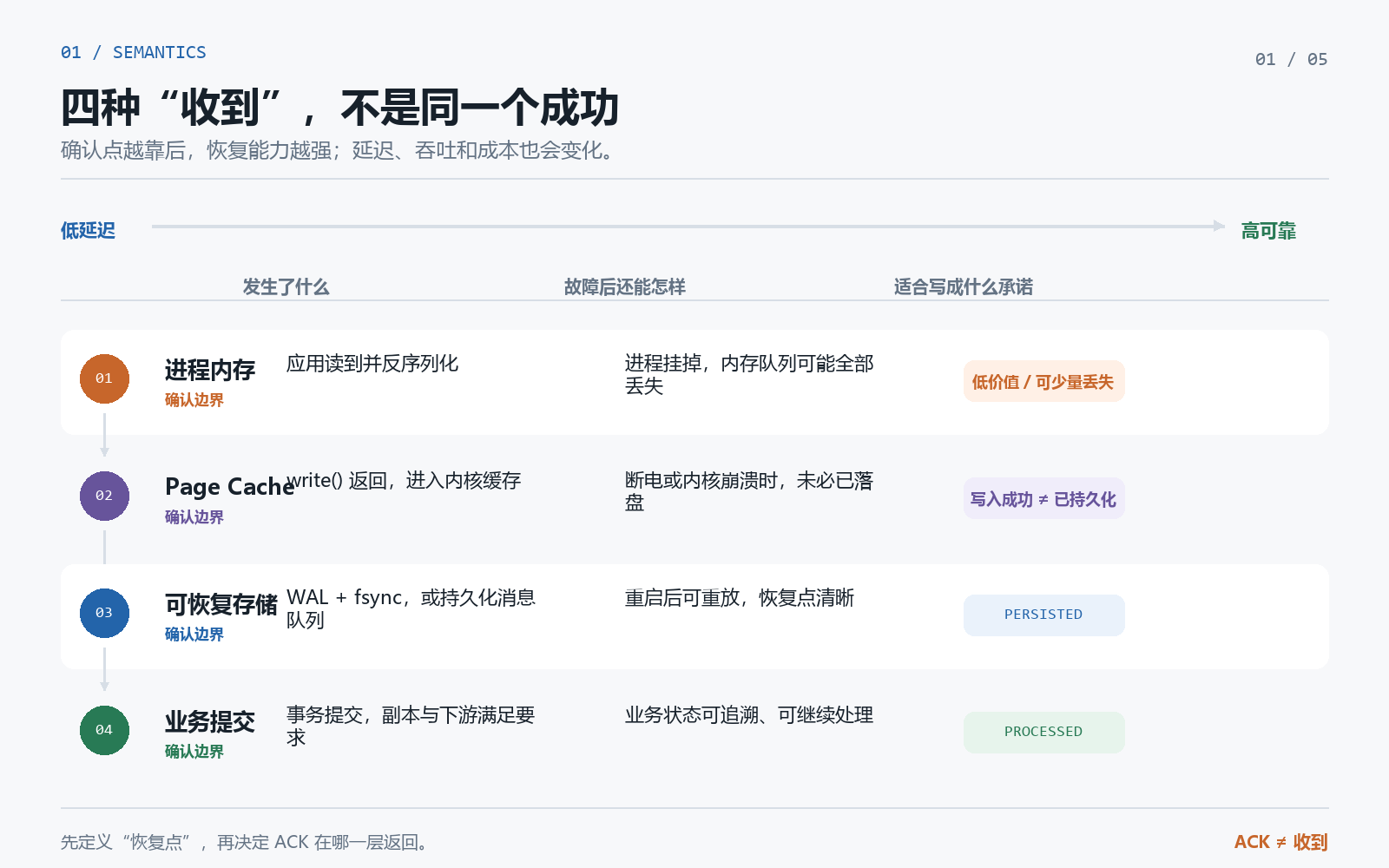Viewport: 1389px width, 868px height.
Task: Click the 01 / SEMANTICS section label
Action: pyautogui.click(x=134, y=52)
